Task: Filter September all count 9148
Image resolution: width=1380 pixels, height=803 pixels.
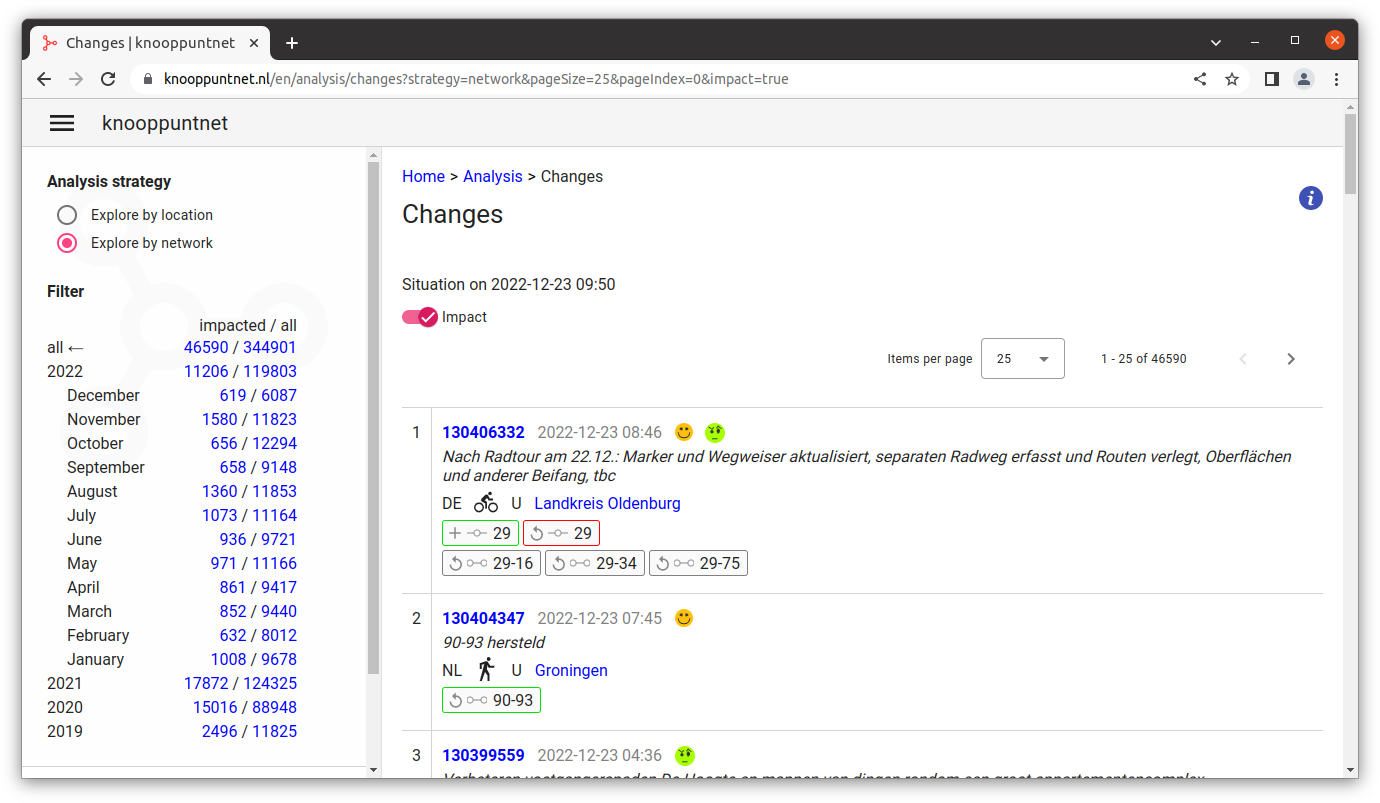Action: [279, 467]
